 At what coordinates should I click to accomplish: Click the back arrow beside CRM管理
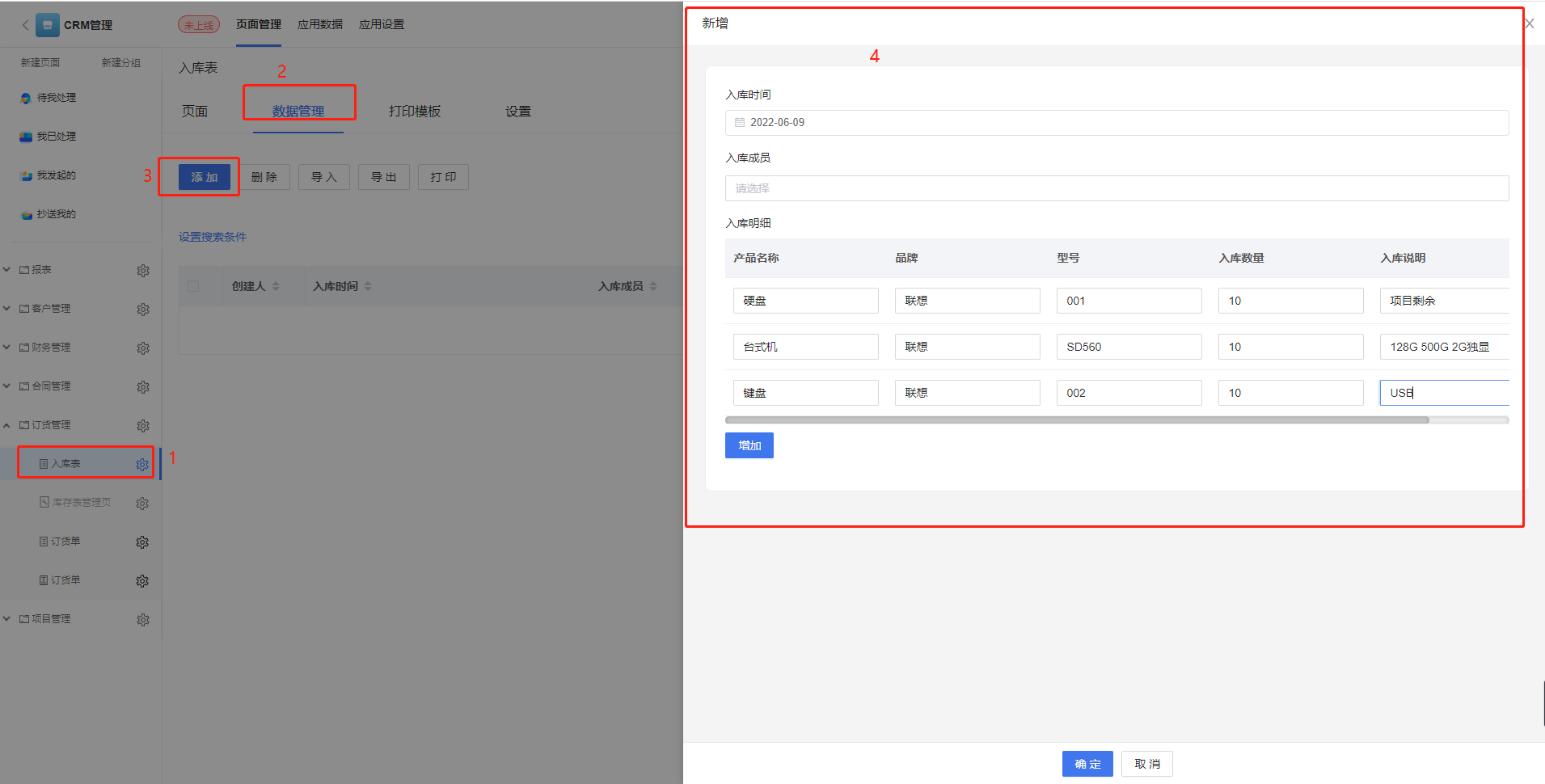[25, 25]
